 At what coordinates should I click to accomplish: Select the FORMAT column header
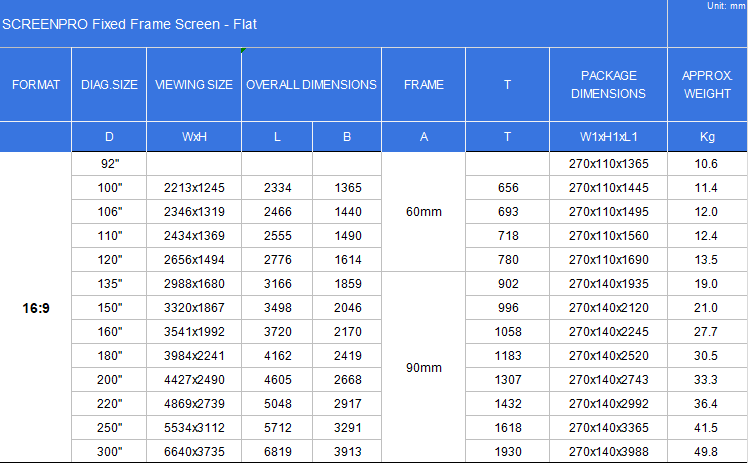click(36, 85)
